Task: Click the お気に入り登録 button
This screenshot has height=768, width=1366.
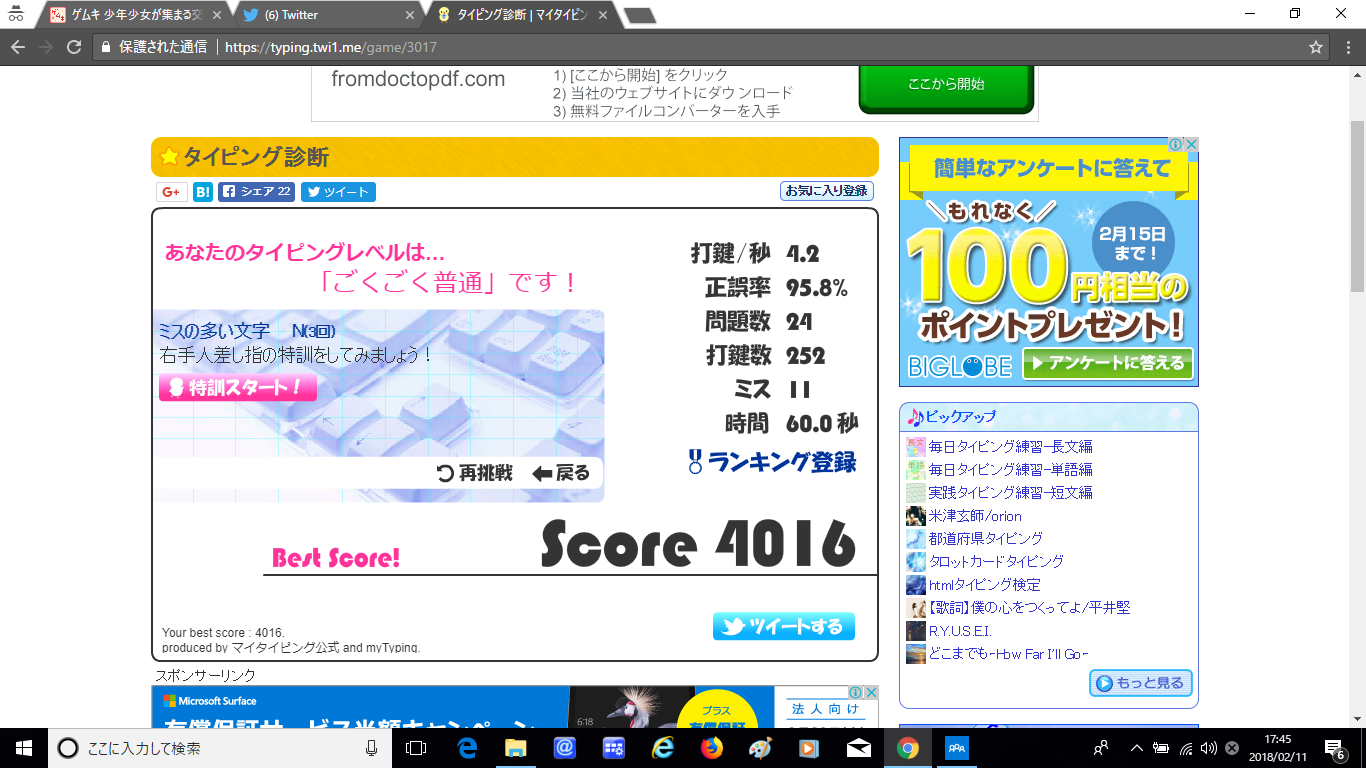Action: (826, 191)
